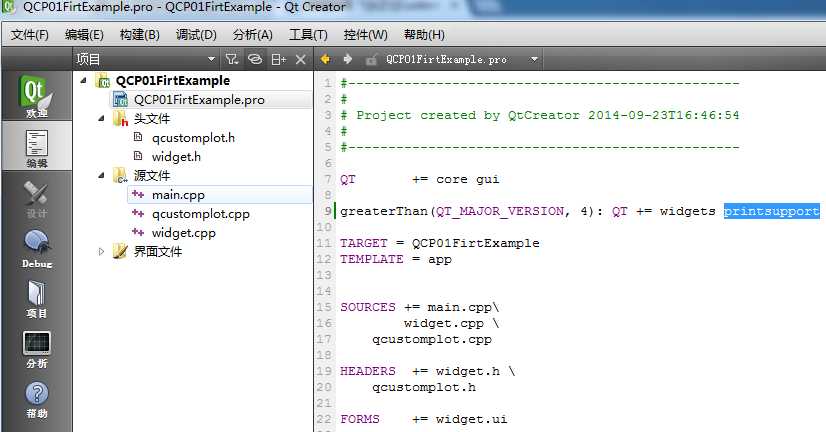Select widget.cpp in the tree
This screenshot has height=432, width=826.
[183, 232]
